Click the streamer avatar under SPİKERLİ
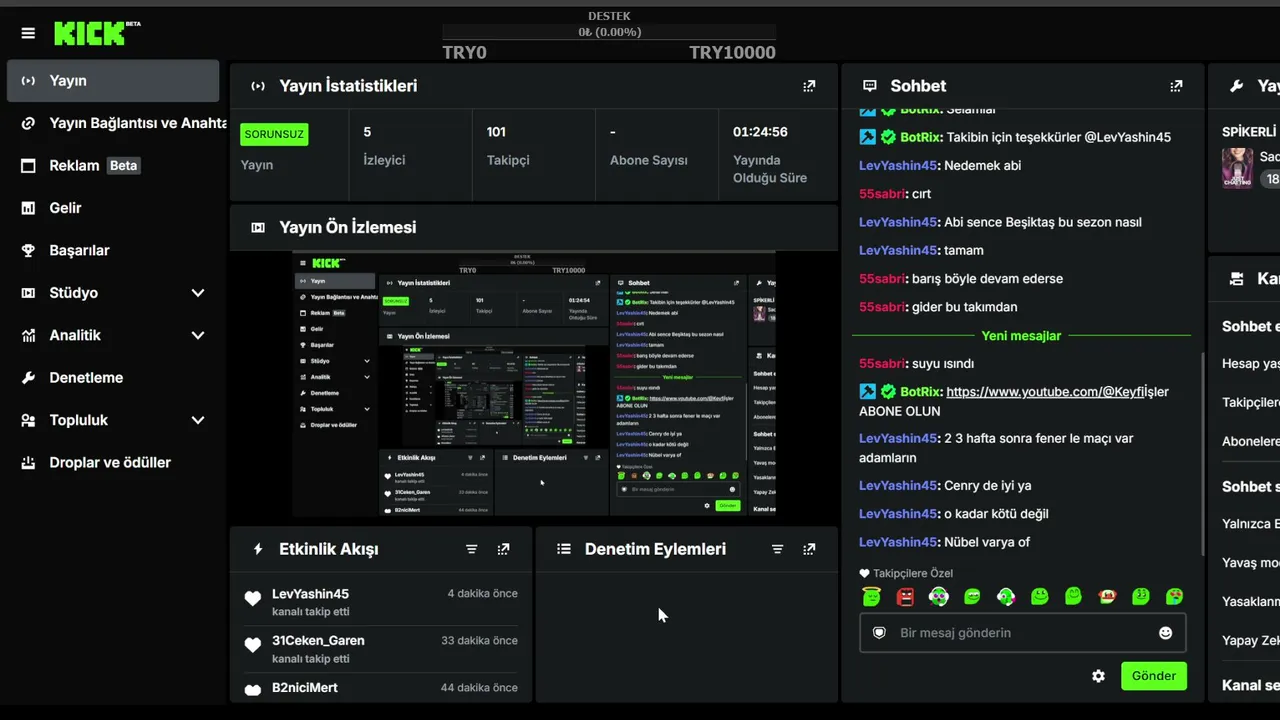1280x720 pixels. tap(1237, 168)
